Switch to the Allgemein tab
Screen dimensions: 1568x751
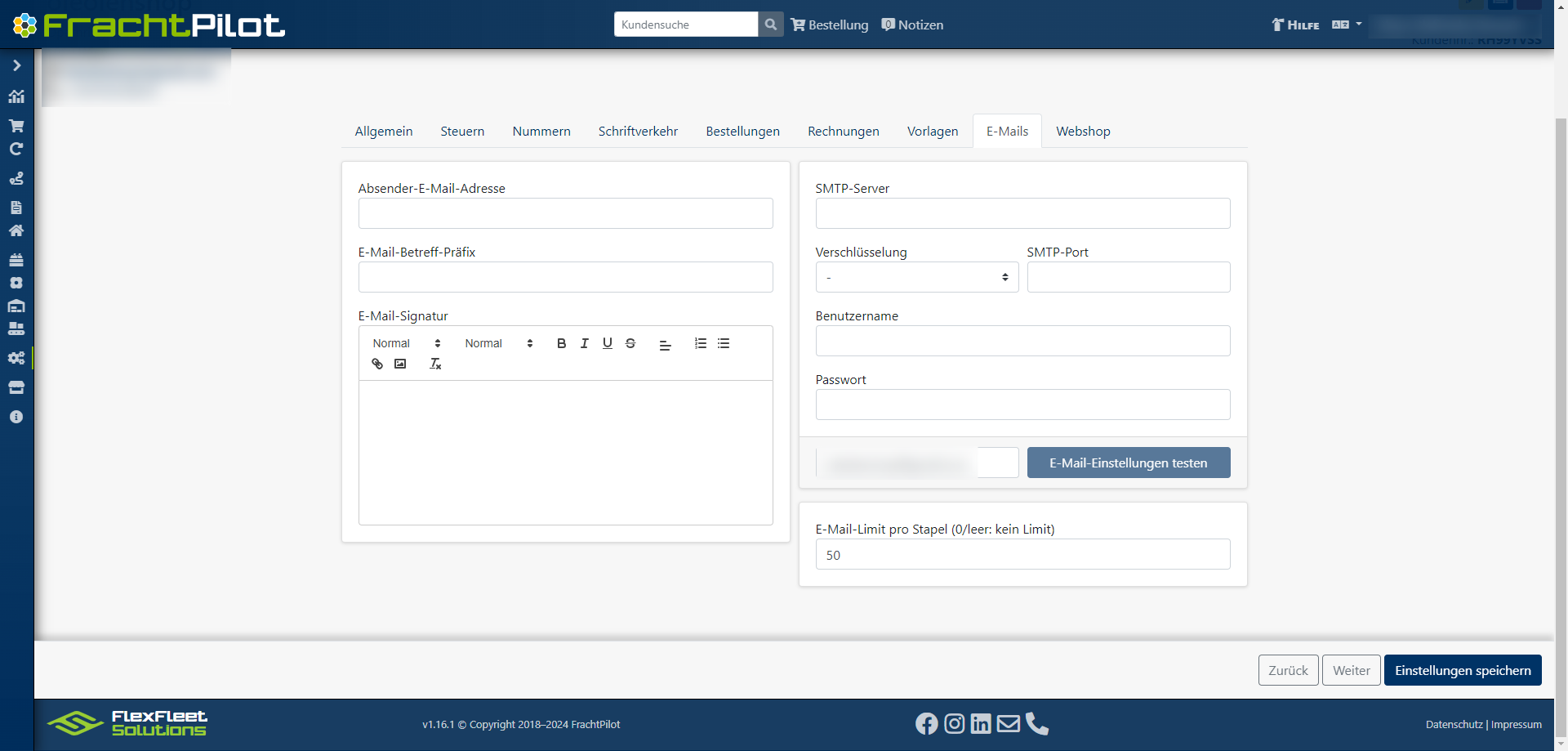click(384, 131)
